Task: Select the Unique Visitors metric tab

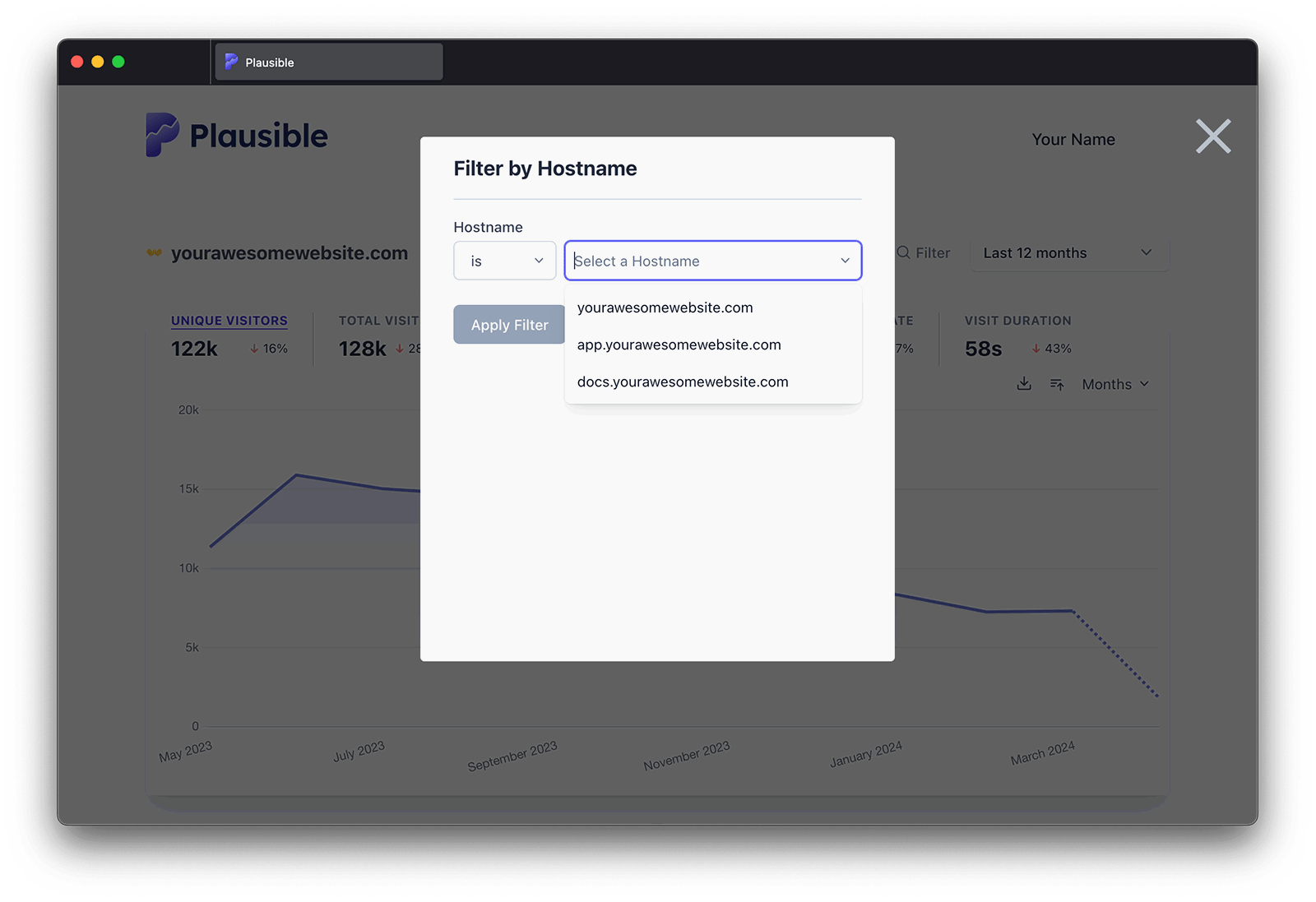Action: (x=229, y=321)
